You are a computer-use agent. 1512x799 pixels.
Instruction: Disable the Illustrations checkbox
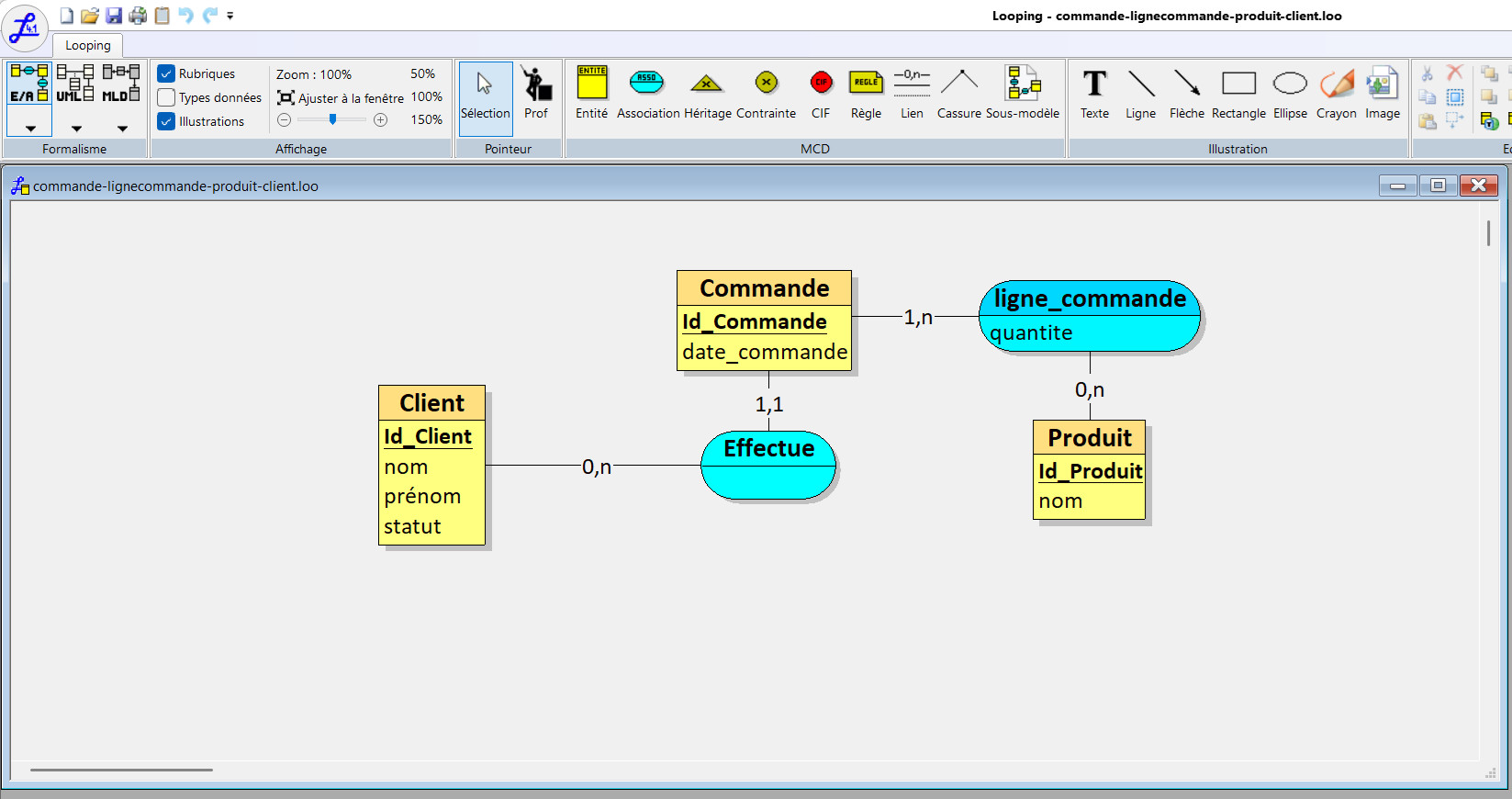(x=166, y=121)
